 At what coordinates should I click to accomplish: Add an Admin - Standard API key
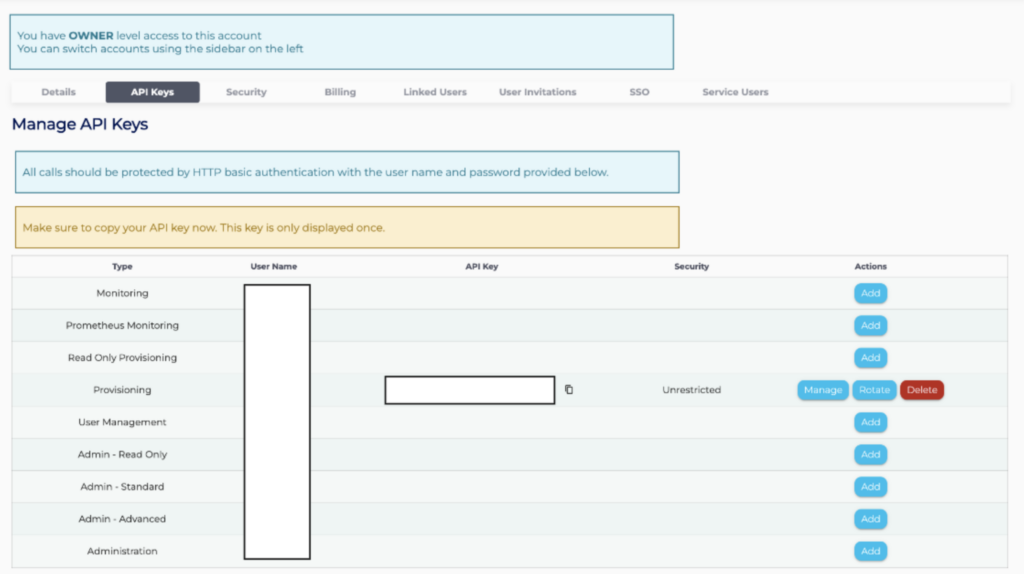(870, 487)
